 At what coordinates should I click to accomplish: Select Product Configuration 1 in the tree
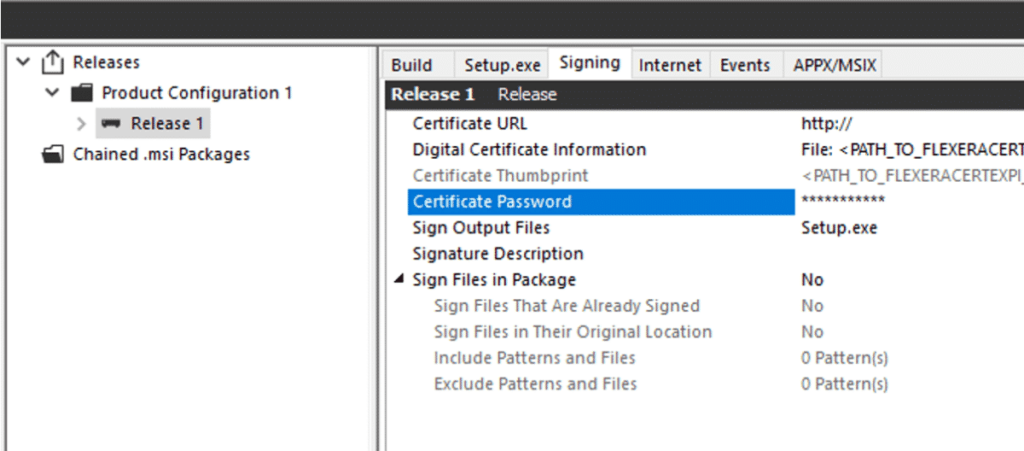coord(197,93)
